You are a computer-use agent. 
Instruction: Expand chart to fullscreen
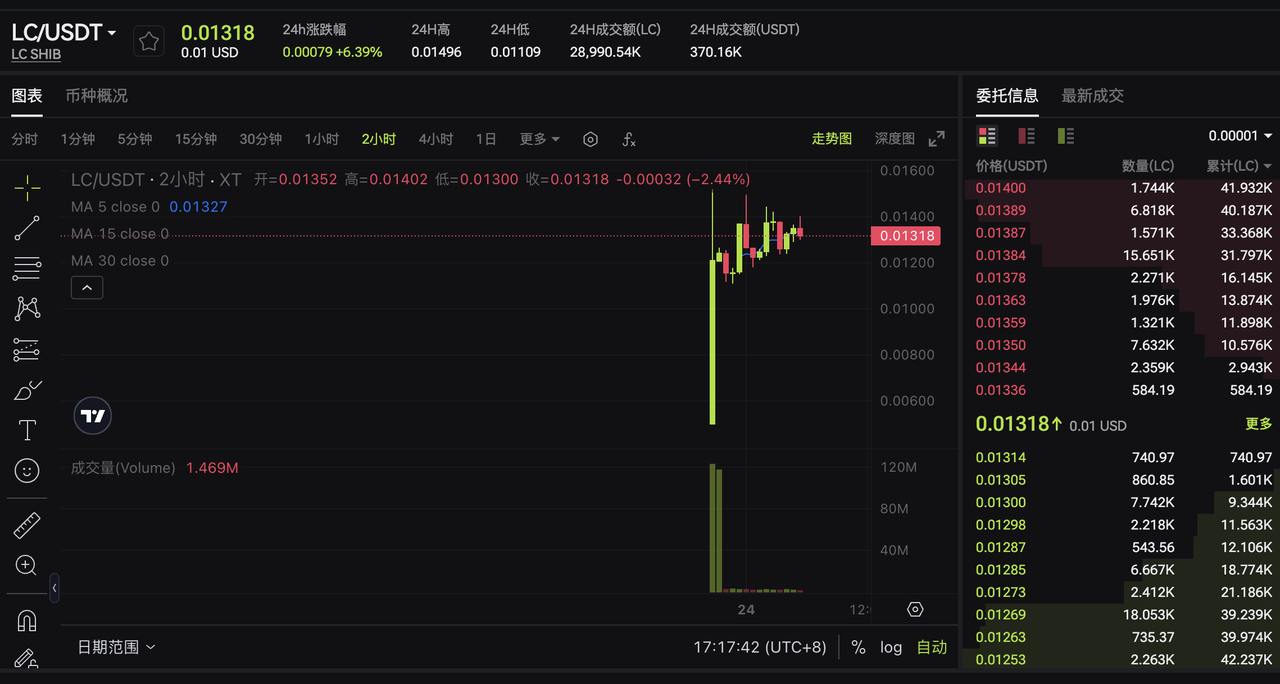(x=937, y=139)
